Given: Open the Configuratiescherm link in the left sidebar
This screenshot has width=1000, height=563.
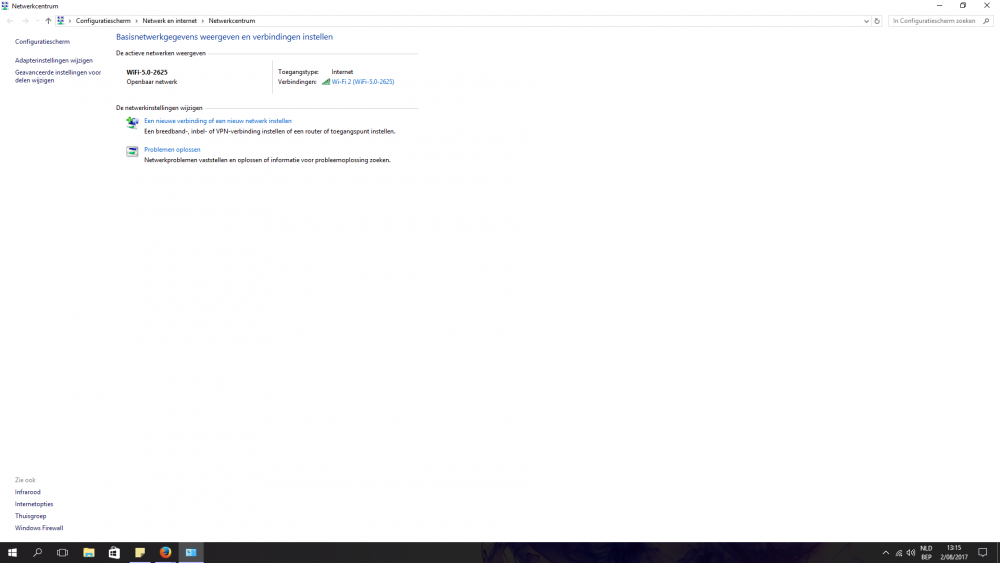Looking at the screenshot, I should coord(42,41).
